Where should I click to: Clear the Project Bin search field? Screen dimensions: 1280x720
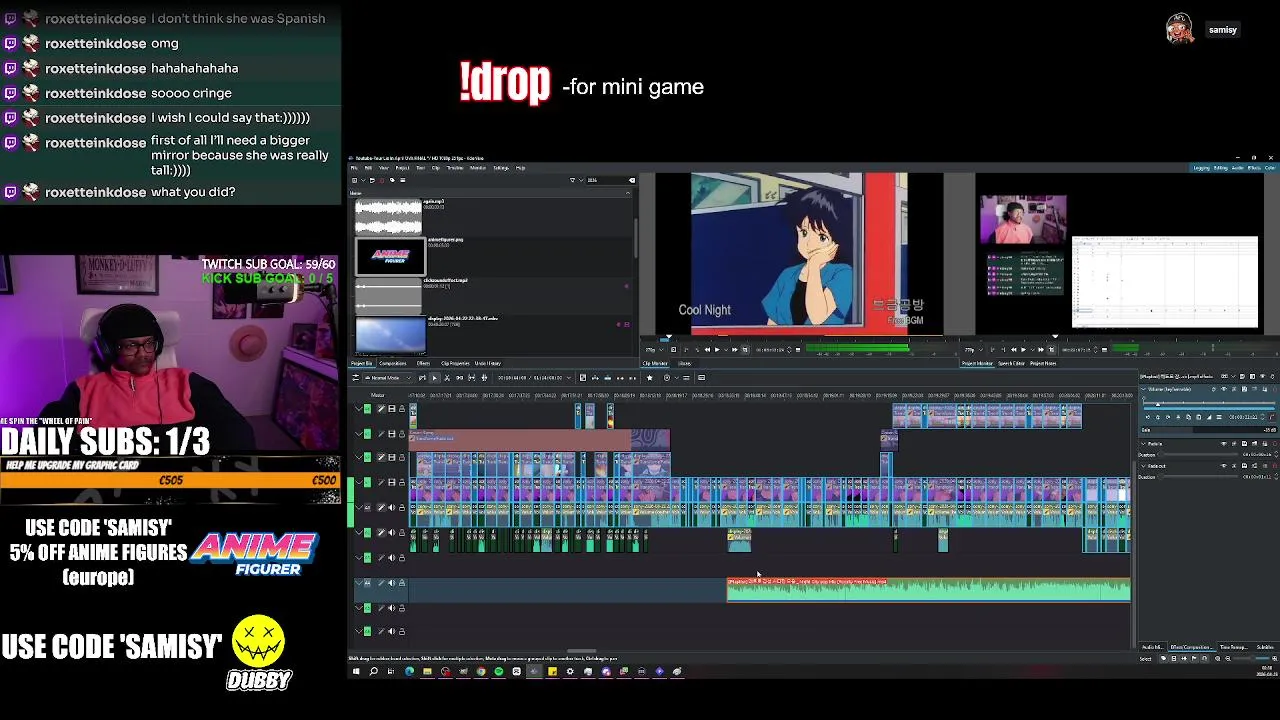tap(632, 180)
